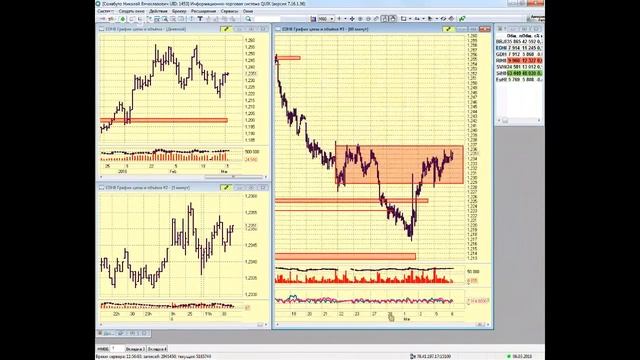
Task: Expand the 9960 combo box dropdown
Action: 331,19
